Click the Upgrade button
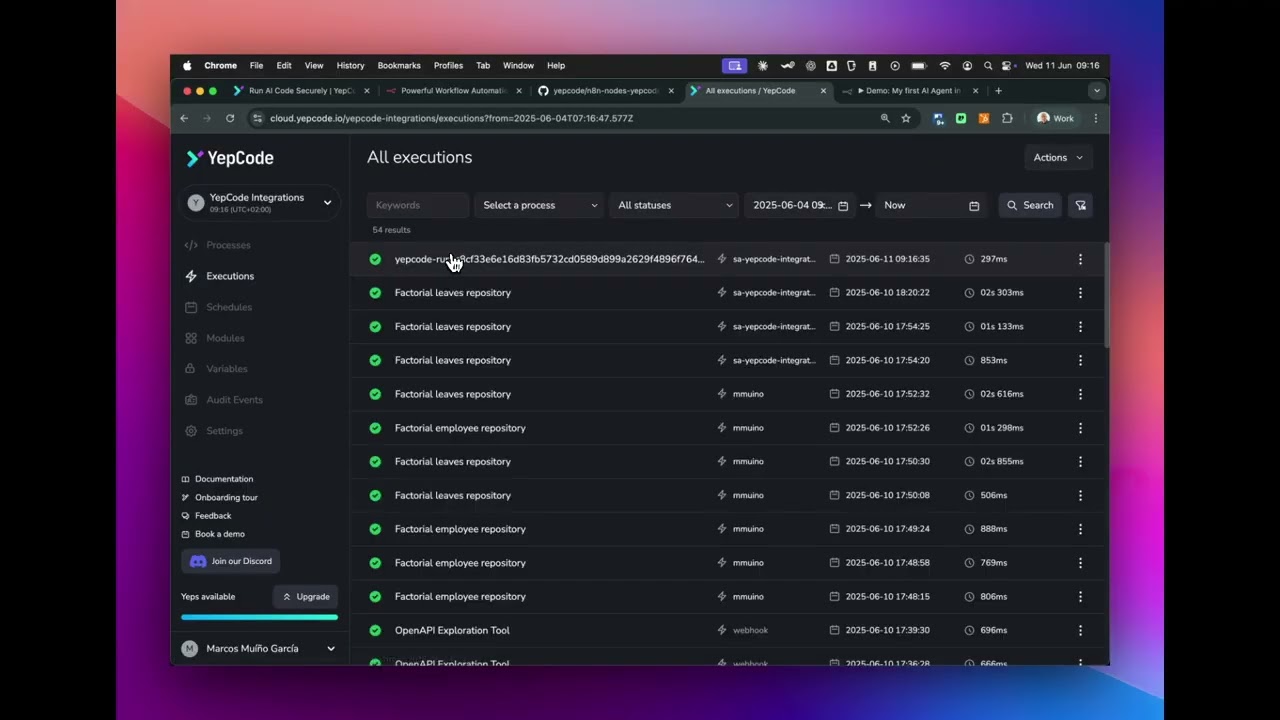This screenshot has height=720, width=1280. [x=305, y=597]
